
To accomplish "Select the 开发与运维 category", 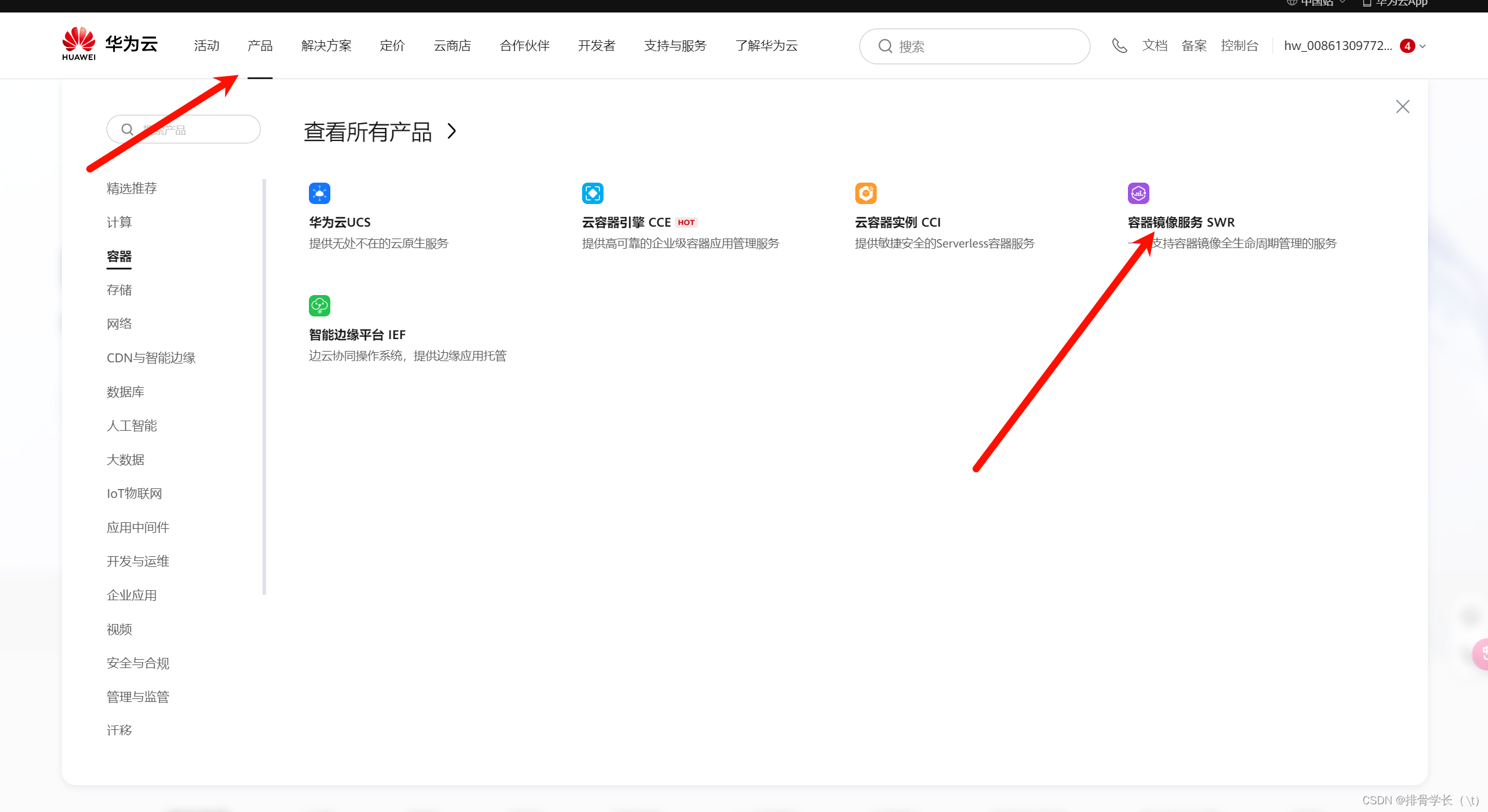I will [x=138, y=562].
